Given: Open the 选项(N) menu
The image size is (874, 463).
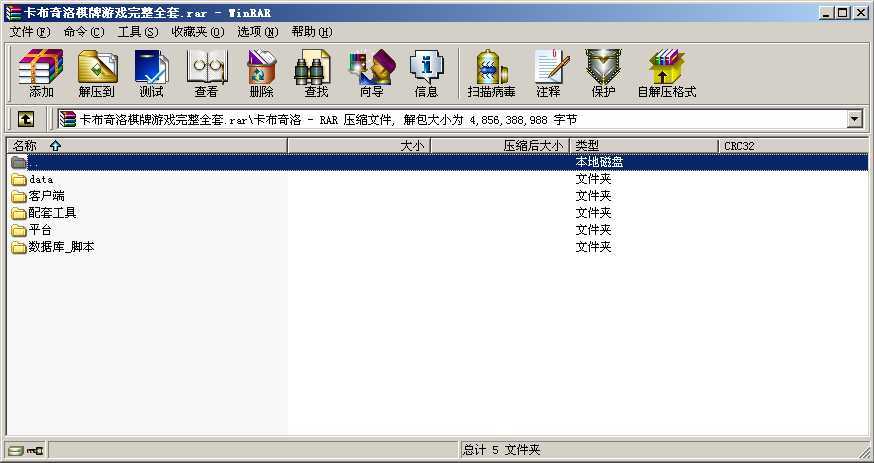Looking at the screenshot, I should pyautogui.click(x=258, y=32).
